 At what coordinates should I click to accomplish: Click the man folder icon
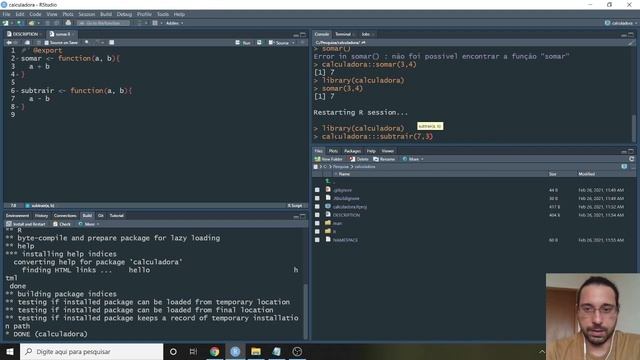coord(328,223)
